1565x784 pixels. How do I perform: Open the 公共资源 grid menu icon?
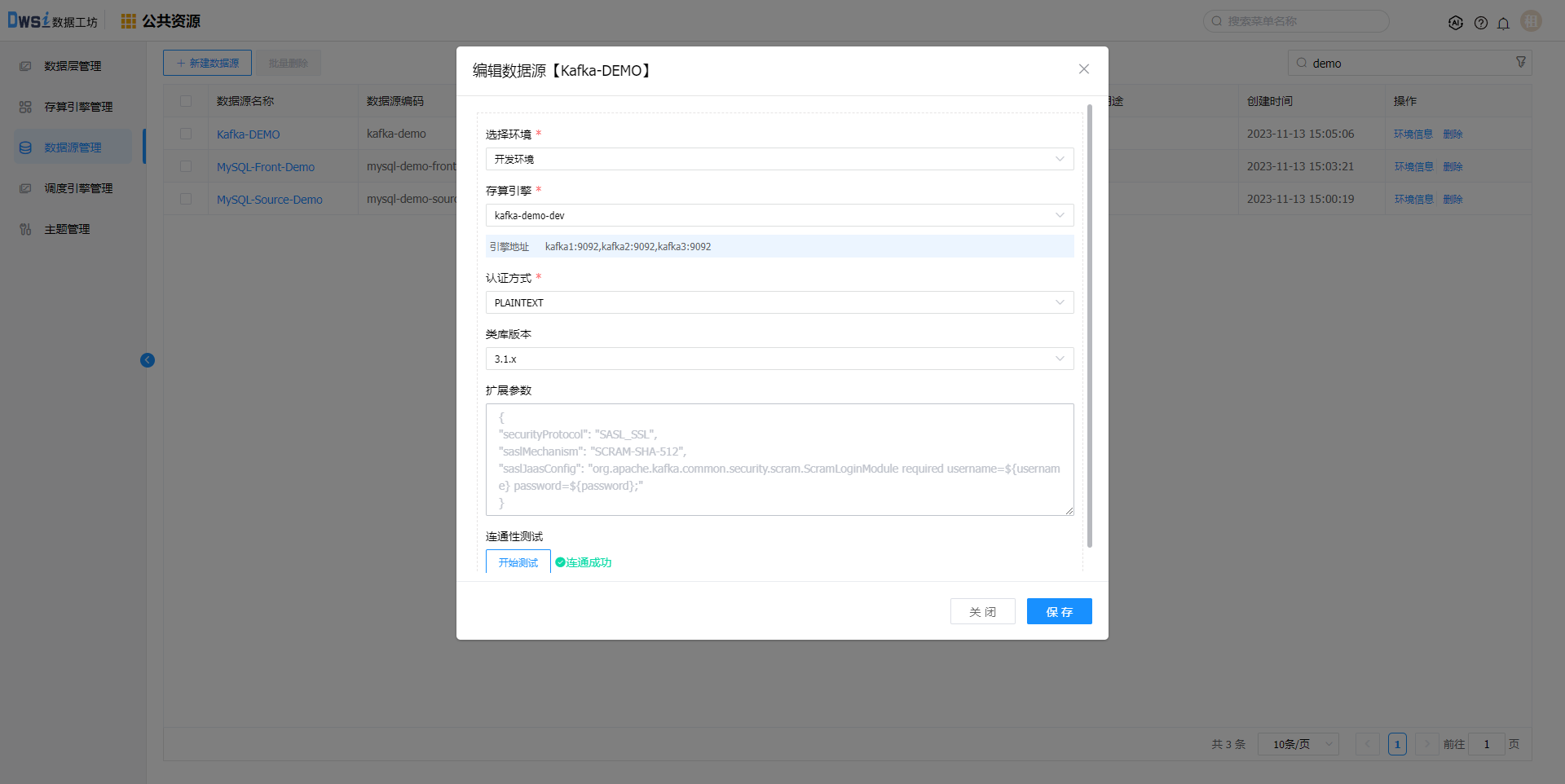[128, 21]
